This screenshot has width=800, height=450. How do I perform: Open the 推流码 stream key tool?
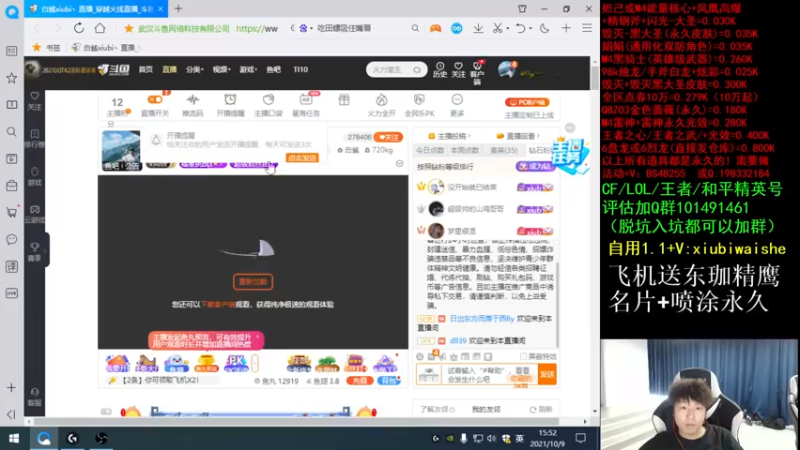click(x=192, y=105)
